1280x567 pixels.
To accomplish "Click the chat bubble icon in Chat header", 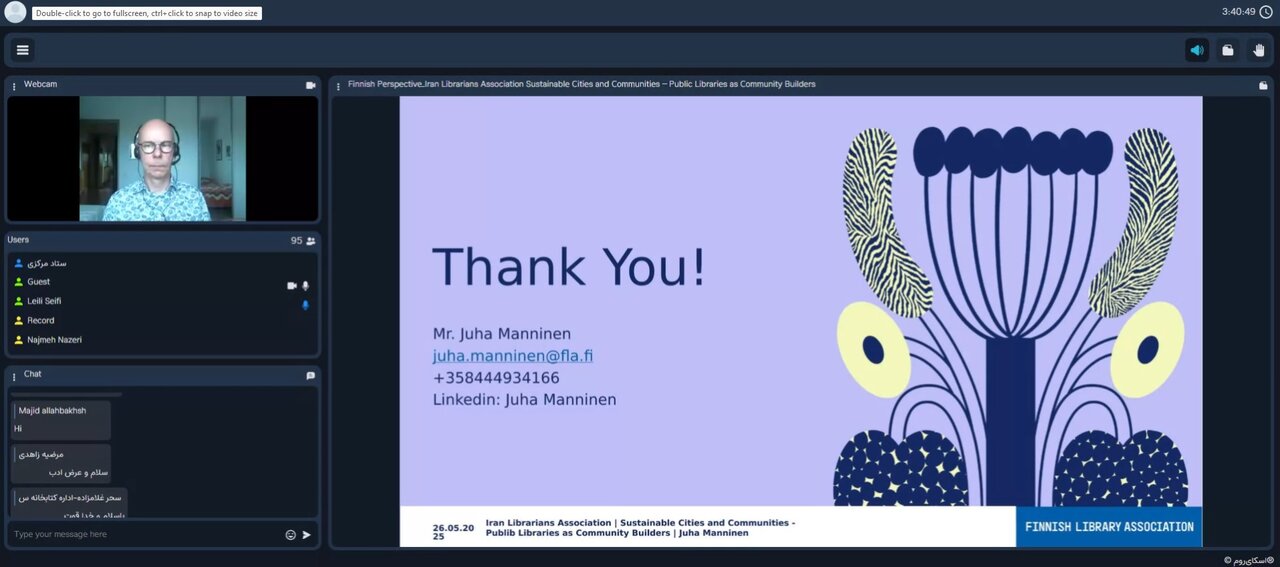I will point(310,376).
